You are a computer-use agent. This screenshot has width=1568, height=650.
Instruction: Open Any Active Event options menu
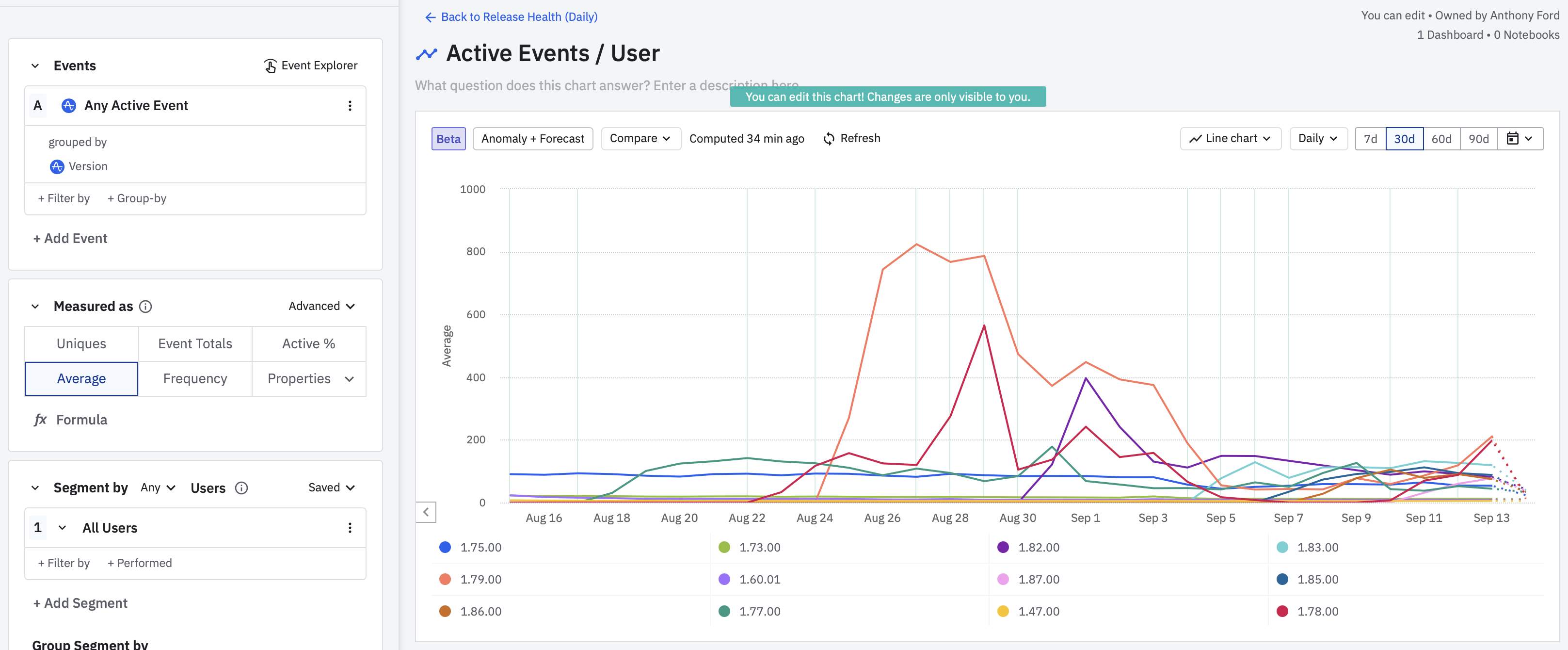point(350,106)
